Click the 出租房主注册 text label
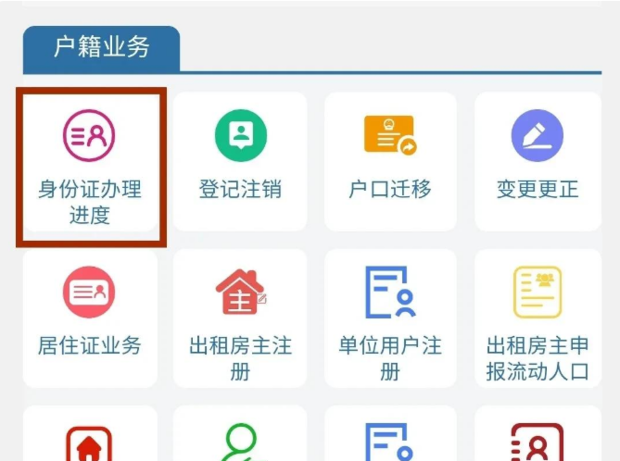 coord(240,359)
